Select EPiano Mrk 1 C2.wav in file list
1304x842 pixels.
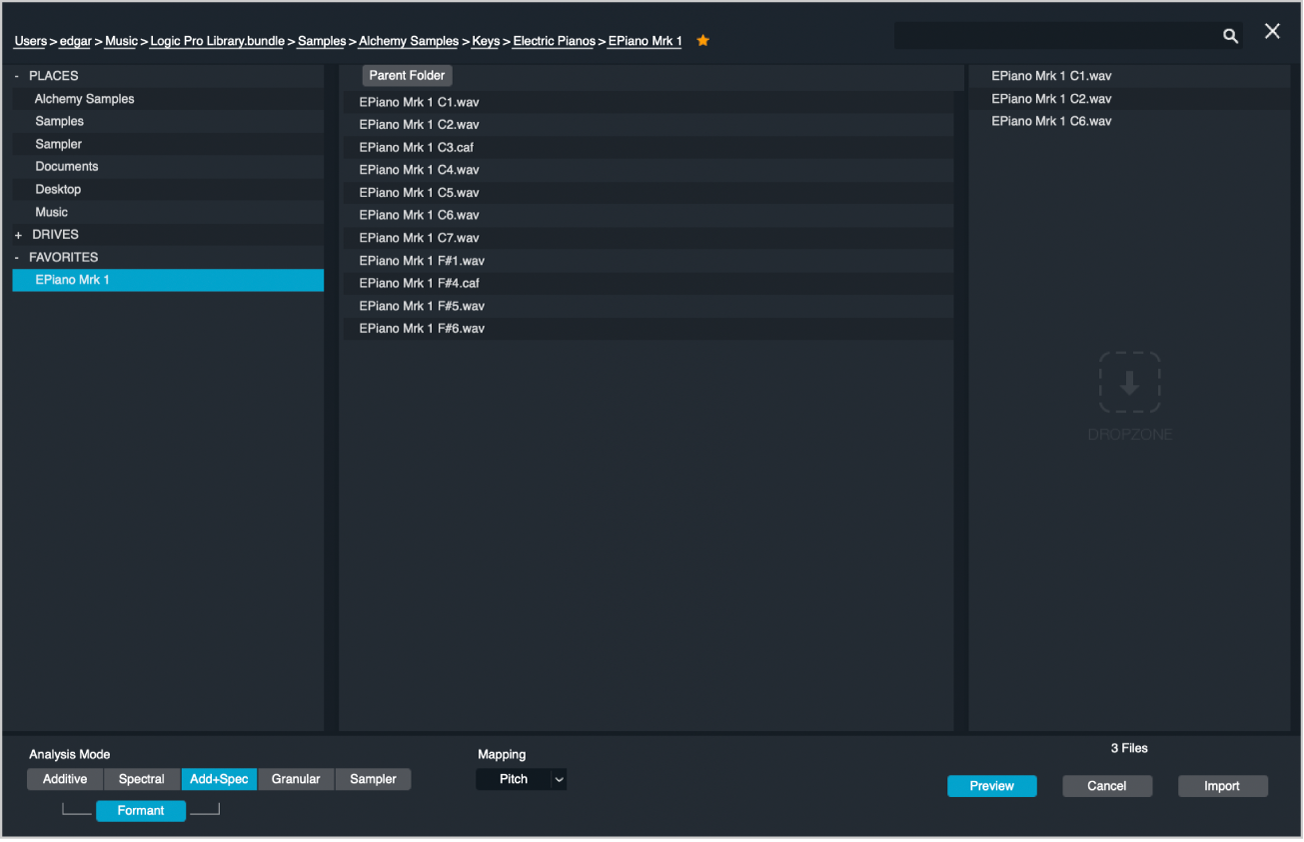[x=648, y=125]
